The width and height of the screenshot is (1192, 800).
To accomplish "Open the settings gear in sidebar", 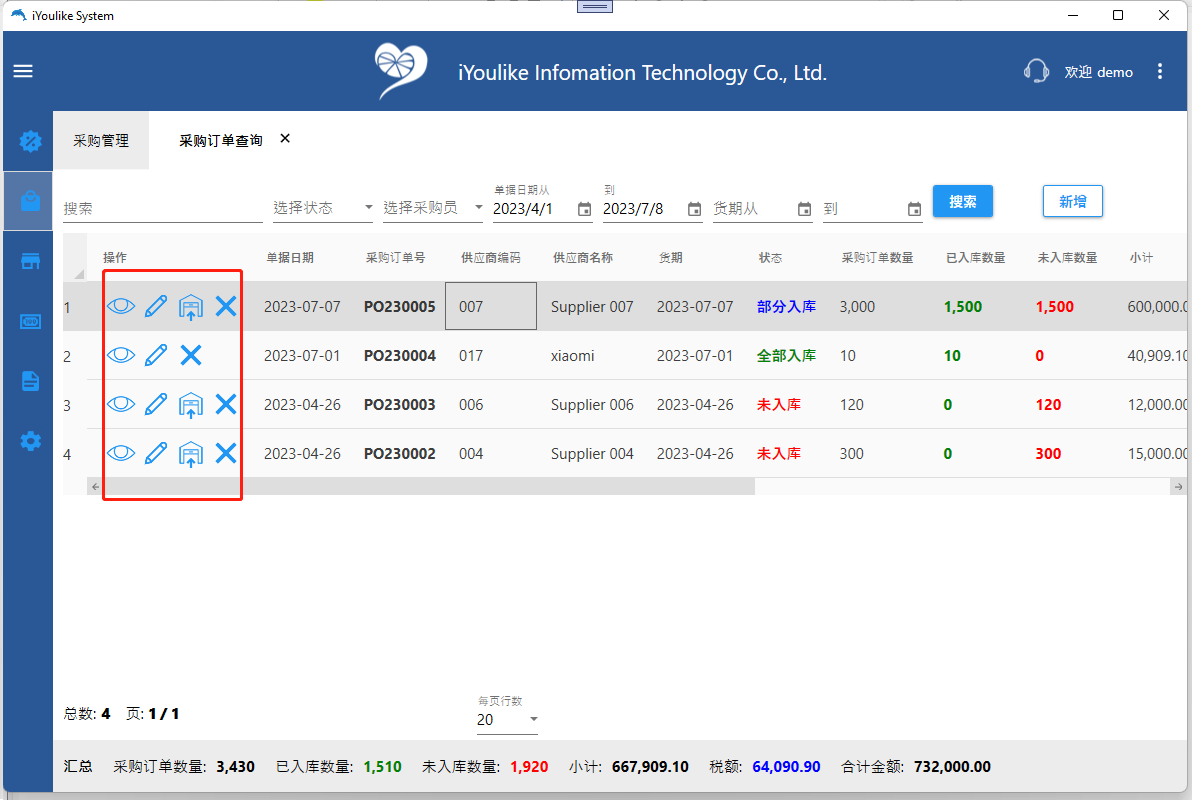I will click(31, 440).
